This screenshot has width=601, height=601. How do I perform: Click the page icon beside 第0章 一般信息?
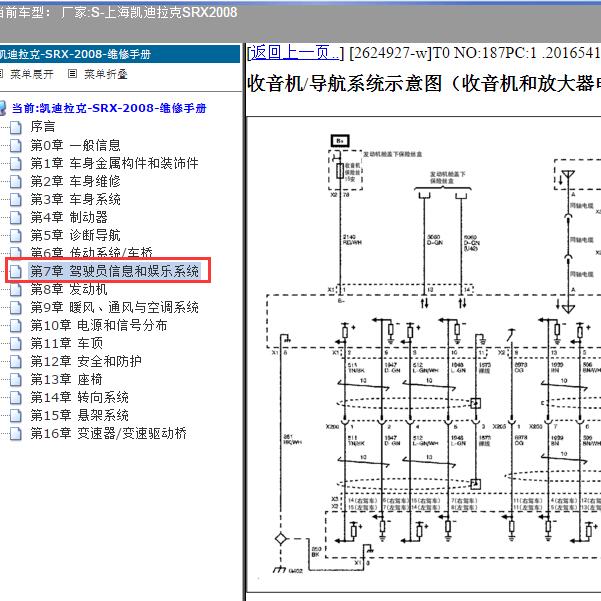pyautogui.click(x=16, y=145)
